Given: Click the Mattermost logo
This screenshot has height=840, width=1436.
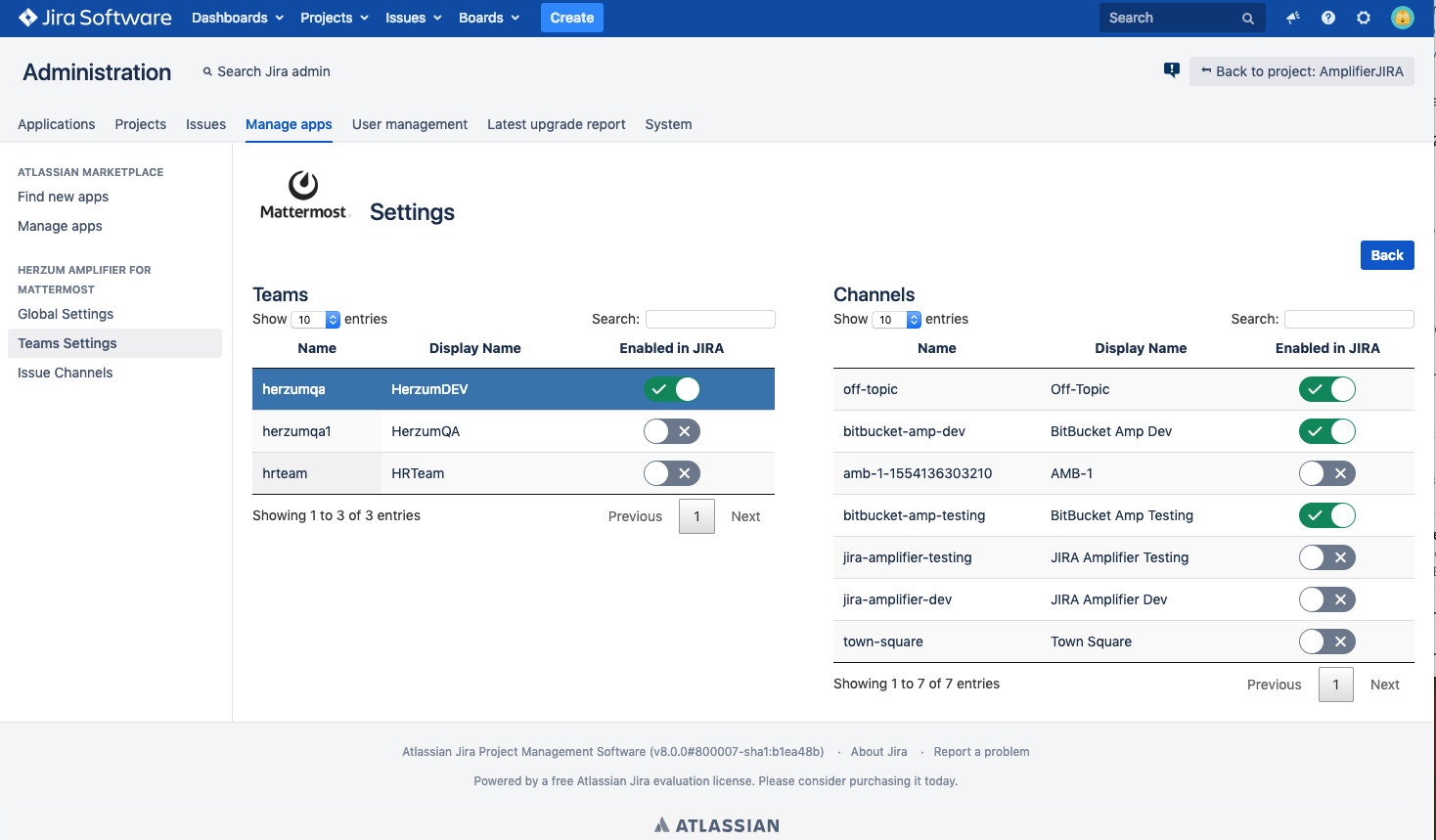Looking at the screenshot, I should (303, 196).
